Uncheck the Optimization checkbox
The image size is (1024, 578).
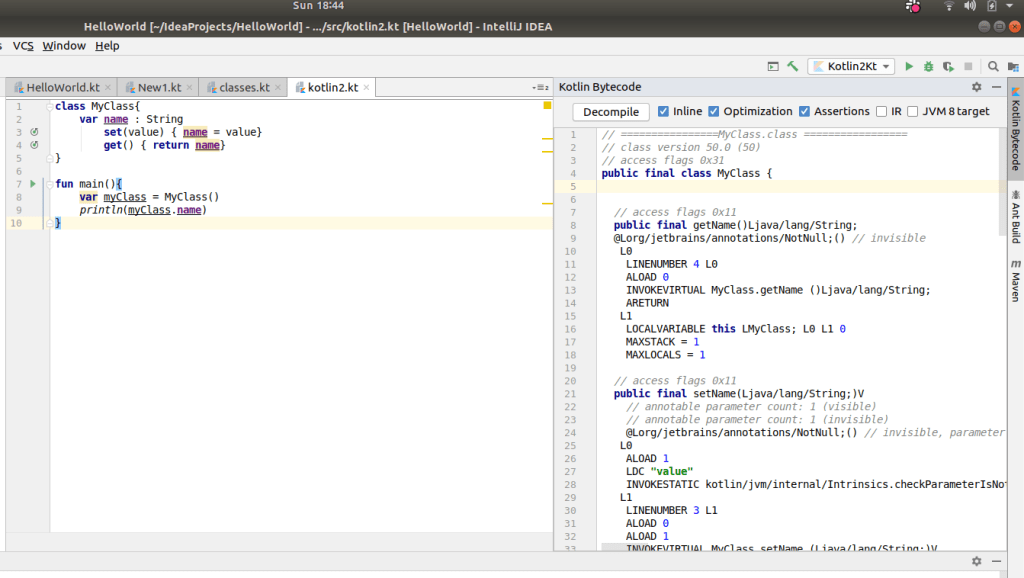pyautogui.click(x=713, y=112)
